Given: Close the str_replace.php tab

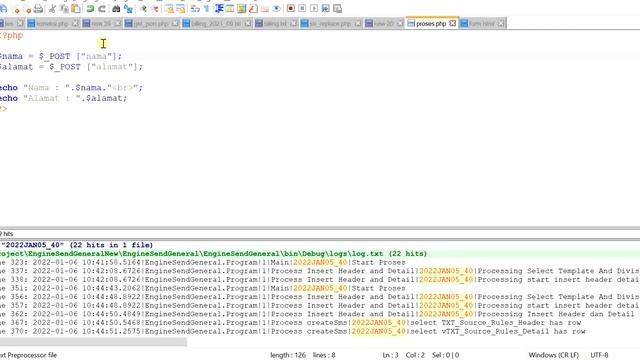Looking at the screenshot, I should click(358, 24).
